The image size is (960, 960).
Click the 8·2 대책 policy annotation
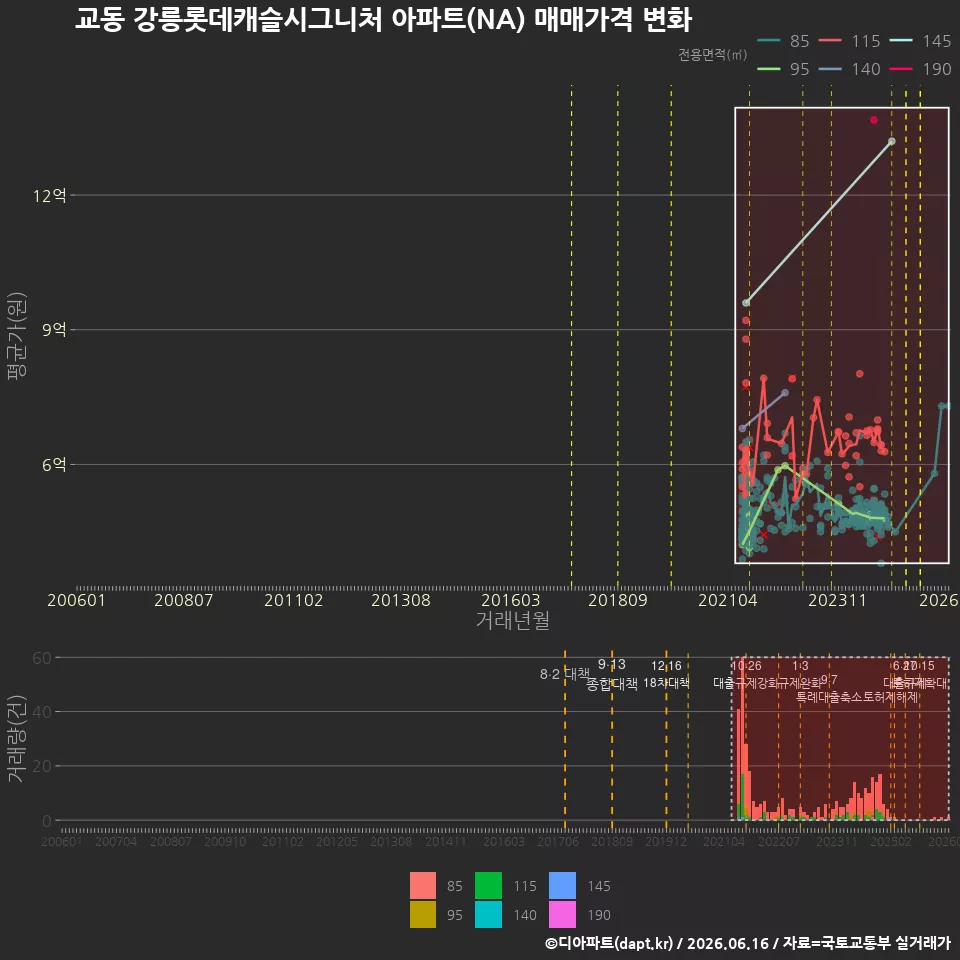tap(564, 674)
